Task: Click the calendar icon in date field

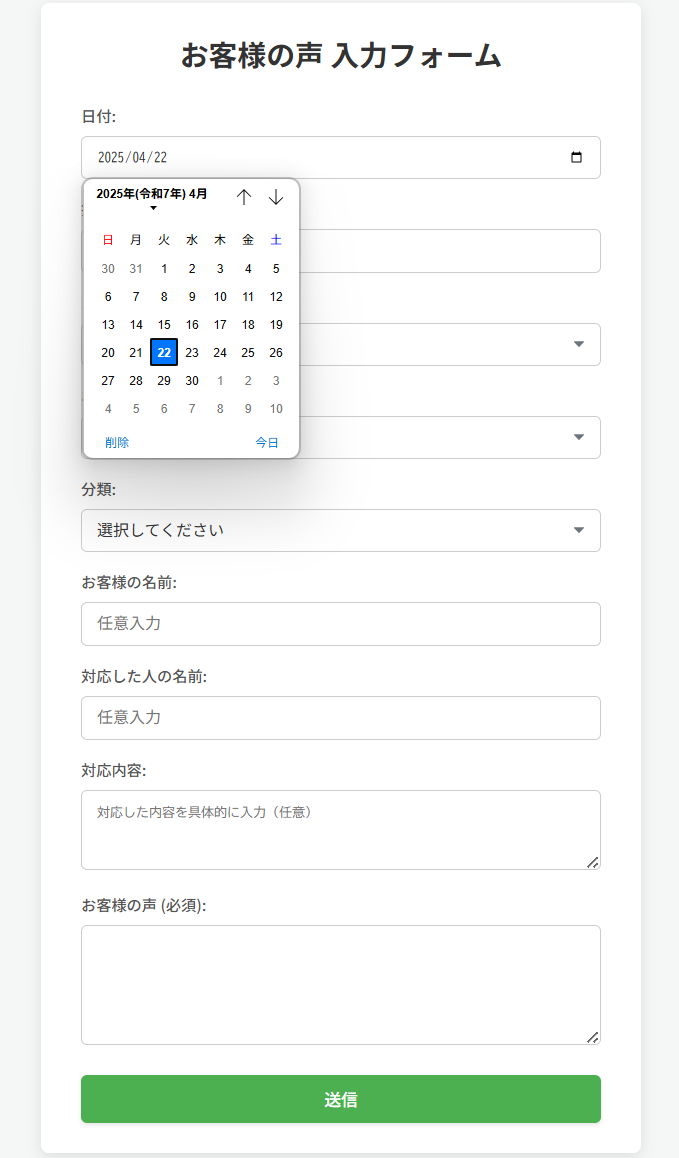Action: (x=576, y=157)
